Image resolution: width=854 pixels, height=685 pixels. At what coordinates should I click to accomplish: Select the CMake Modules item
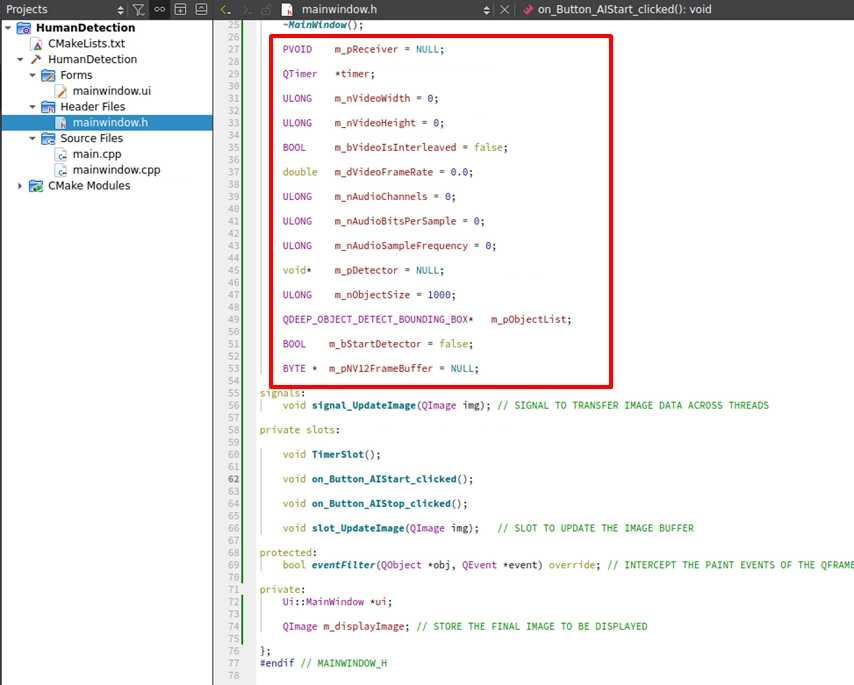(89, 186)
